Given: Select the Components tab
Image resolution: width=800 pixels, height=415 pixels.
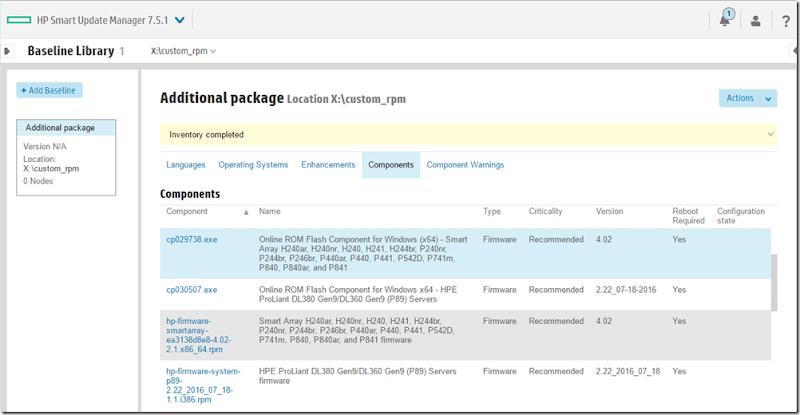Looking at the screenshot, I should pyautogui.click(x=391, y=165).
